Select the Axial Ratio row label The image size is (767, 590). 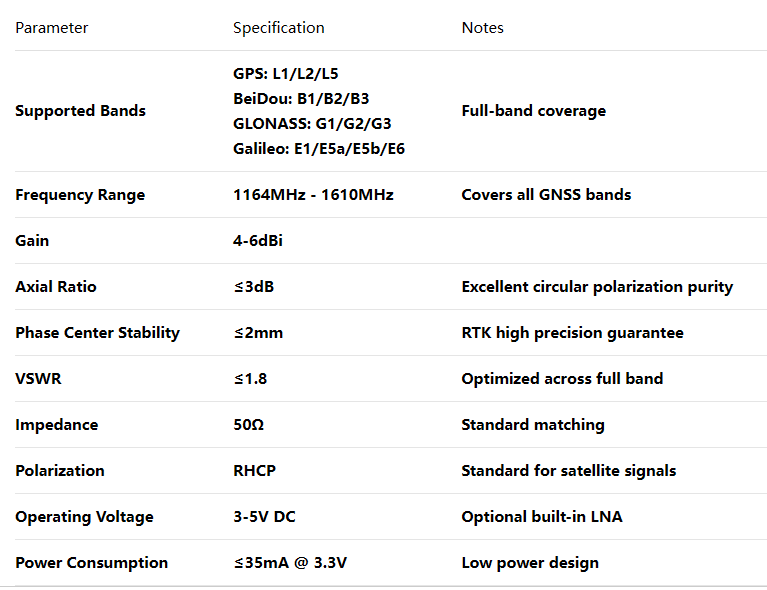point(56,287)
